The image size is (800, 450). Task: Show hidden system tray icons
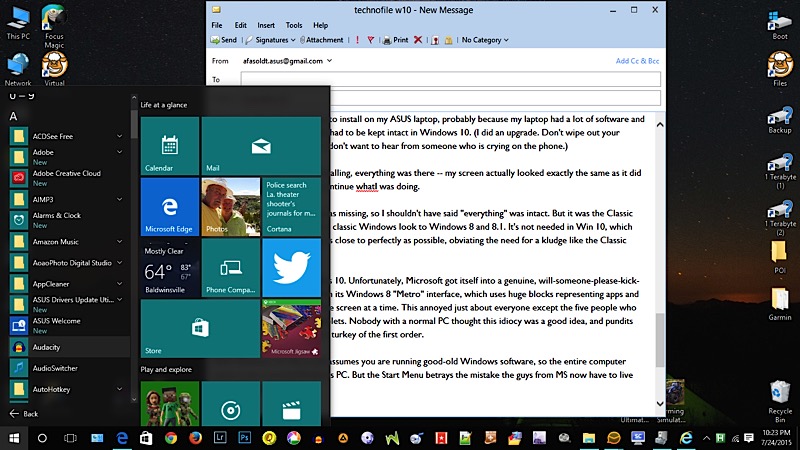706,438
